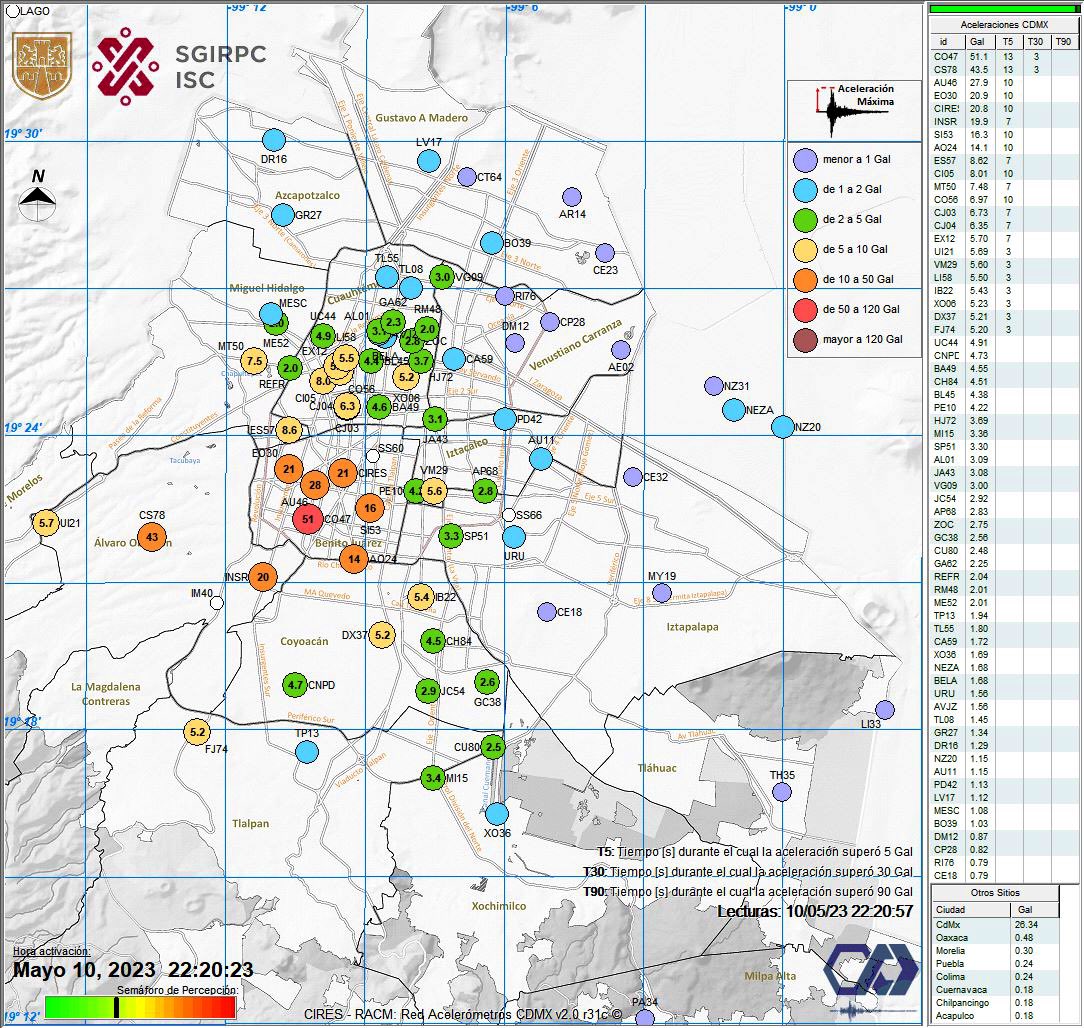Viewport: 1084px width, 1028px height.
Task: Select the AU46 row showing 27.9
Action: click(x=1003, y=83)
